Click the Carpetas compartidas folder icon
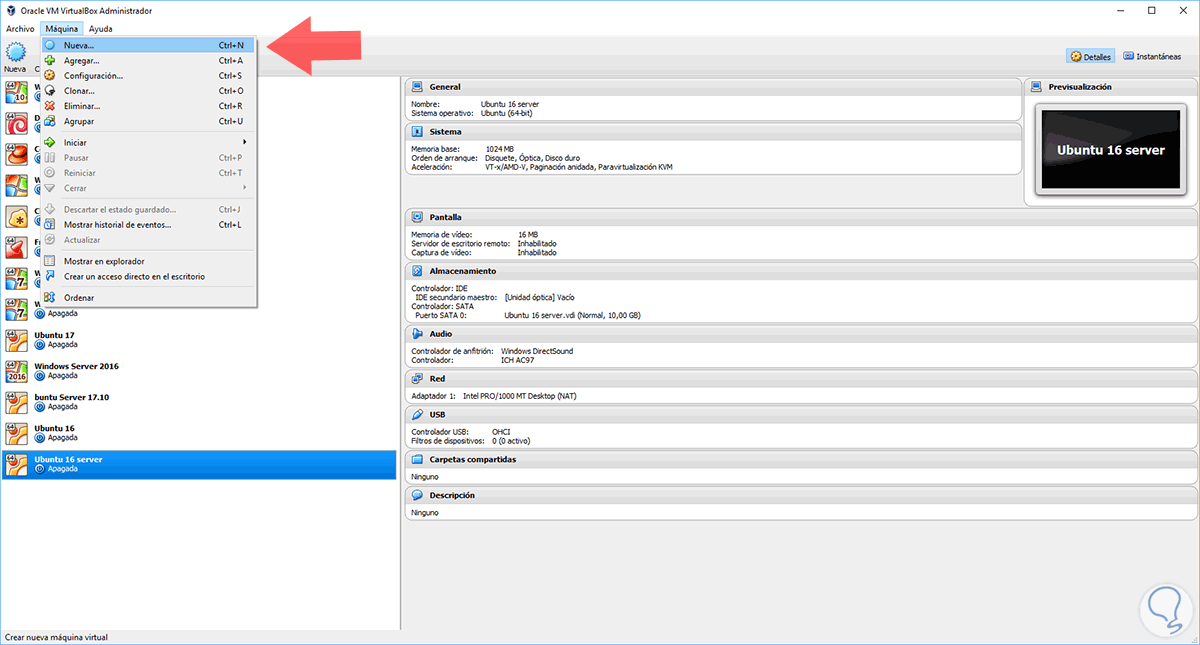This screenshot has width=1200, height=645. pos(417,459)
